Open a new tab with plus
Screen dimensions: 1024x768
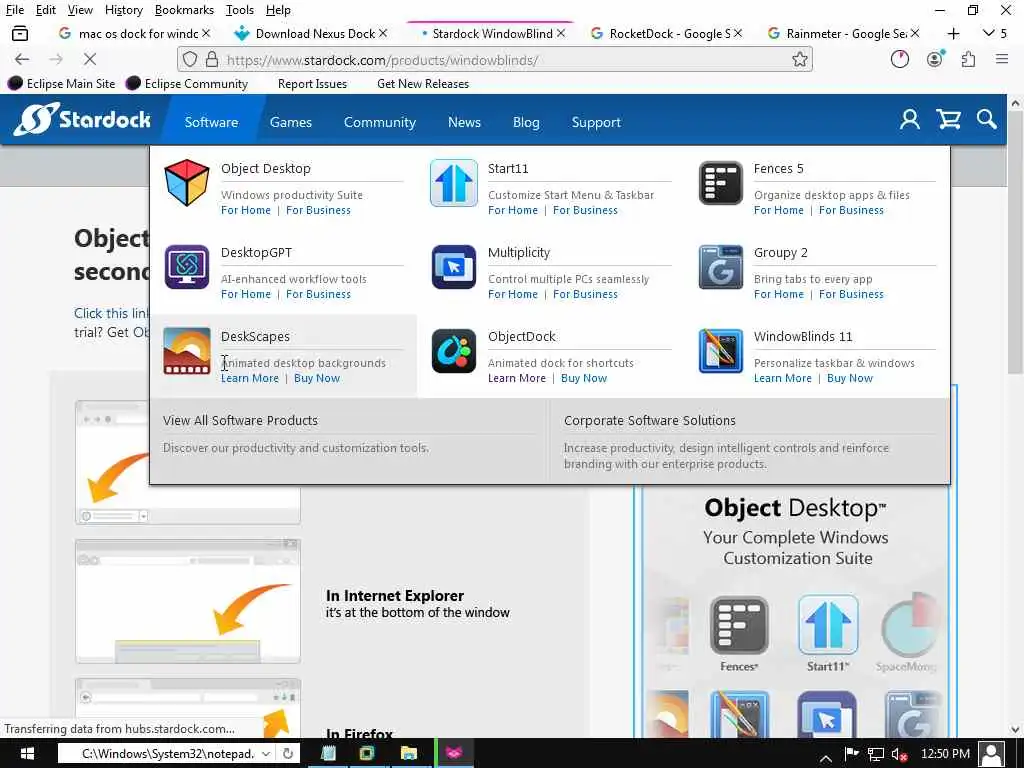[x=953, y=33]
